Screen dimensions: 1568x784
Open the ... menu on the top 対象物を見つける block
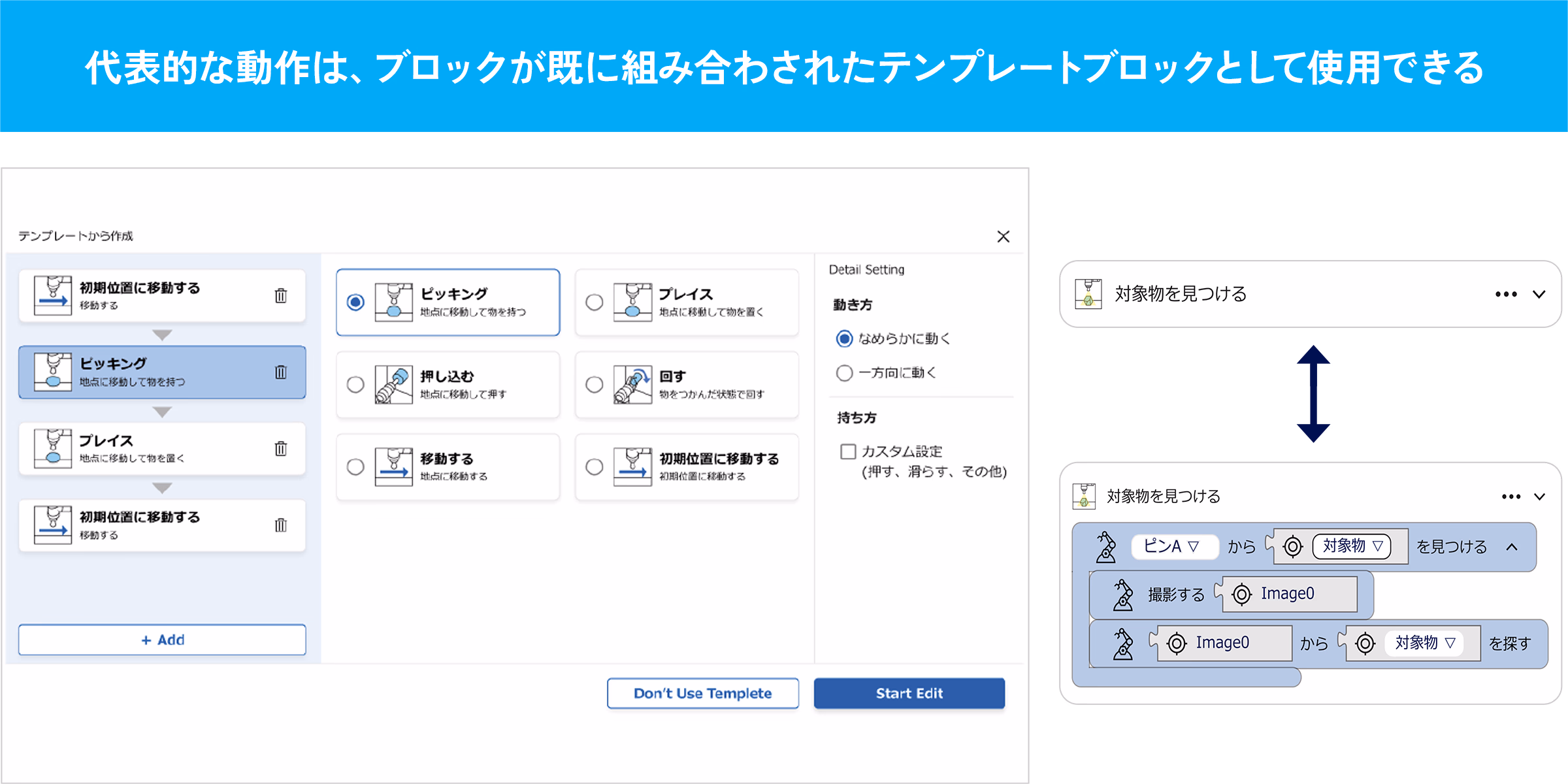click(1506, 294)
